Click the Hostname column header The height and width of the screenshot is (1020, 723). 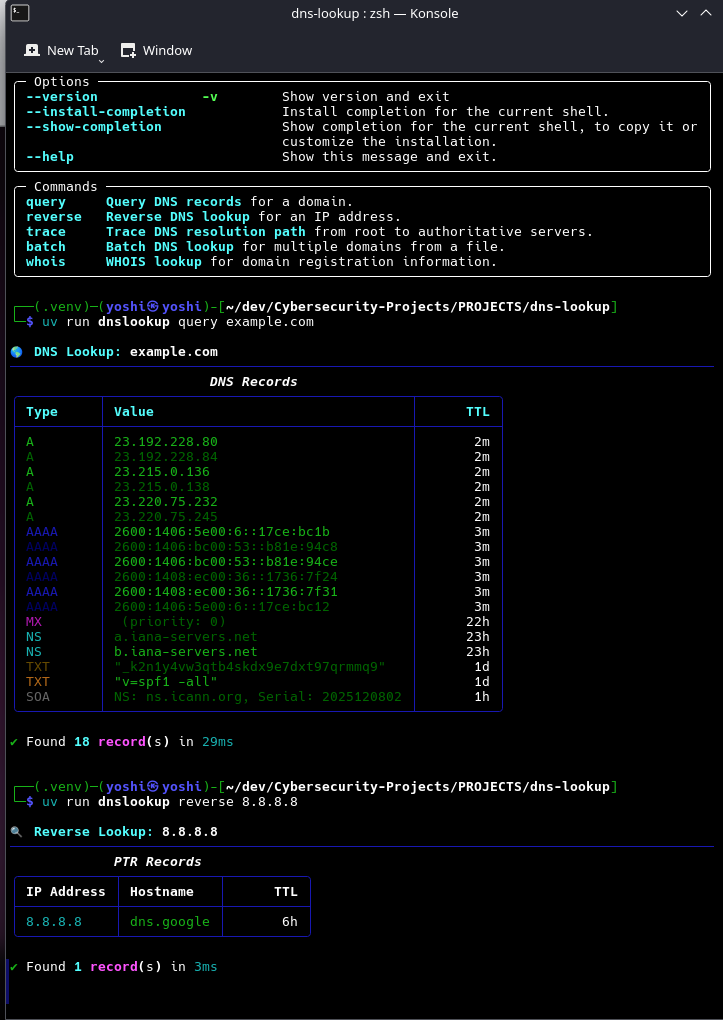tap(161, 891)
